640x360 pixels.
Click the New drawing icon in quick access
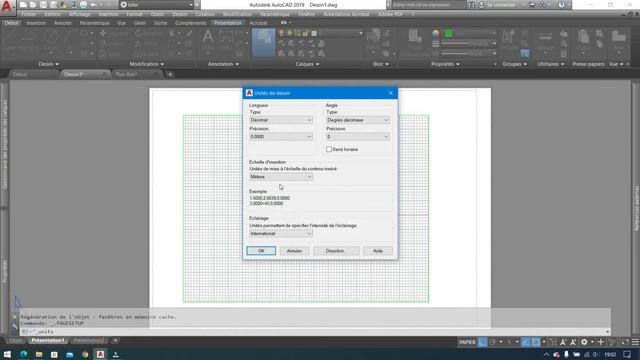pos(23,5)
